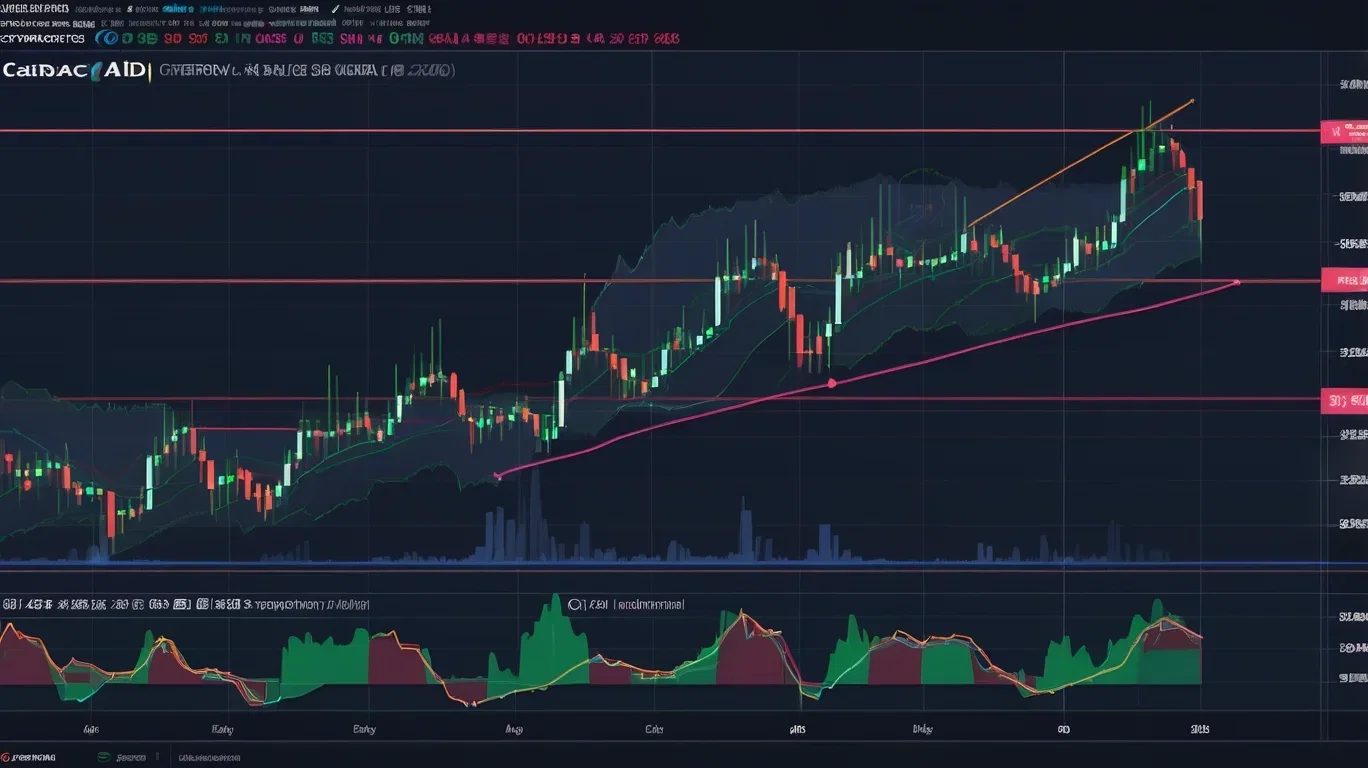This screenshot has width=1368, height=768.
Task: Click the right endpoint of the pink trendline
Action: pyautogui.click(x=1237, y=282)
